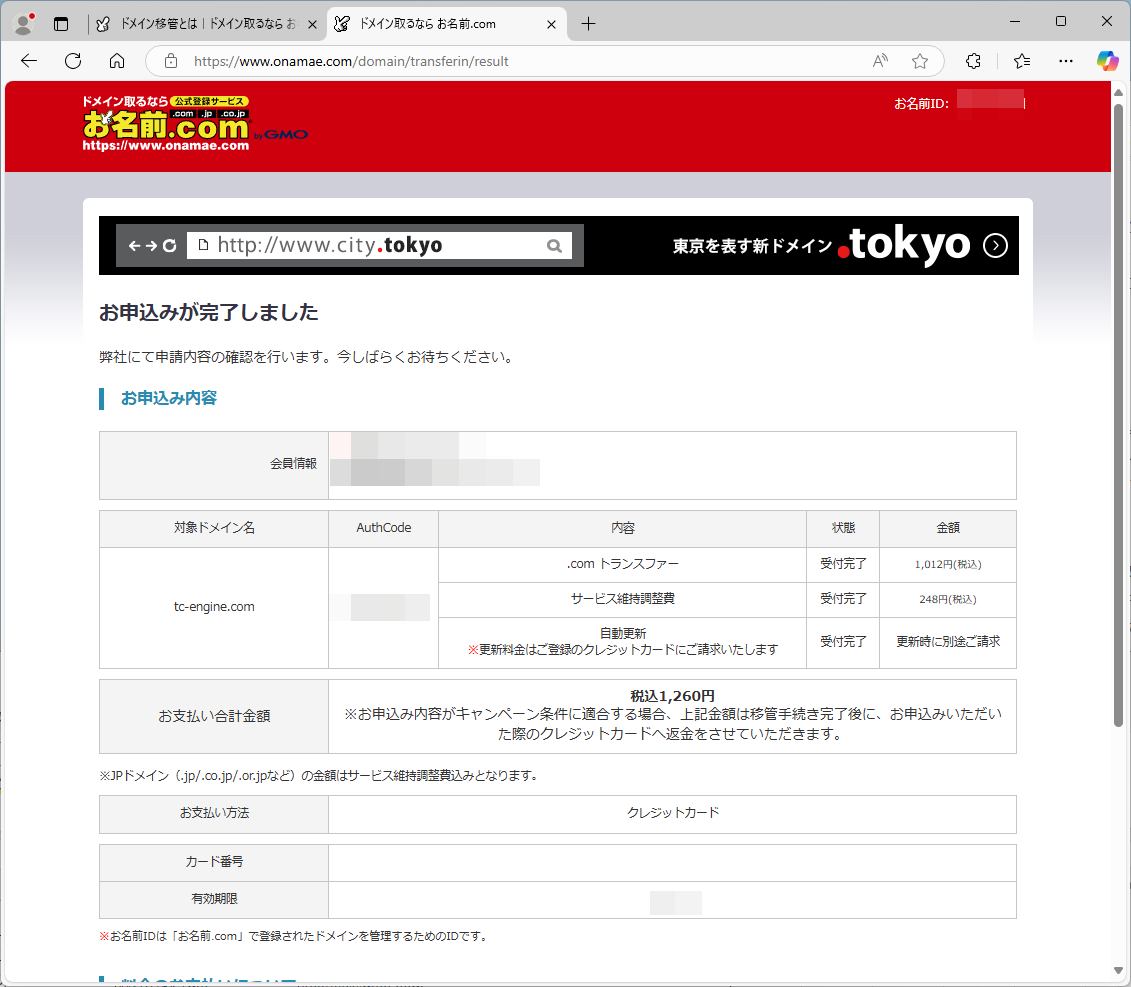View site information lock icon
The image size is (1131, 987).
[171, 61]
